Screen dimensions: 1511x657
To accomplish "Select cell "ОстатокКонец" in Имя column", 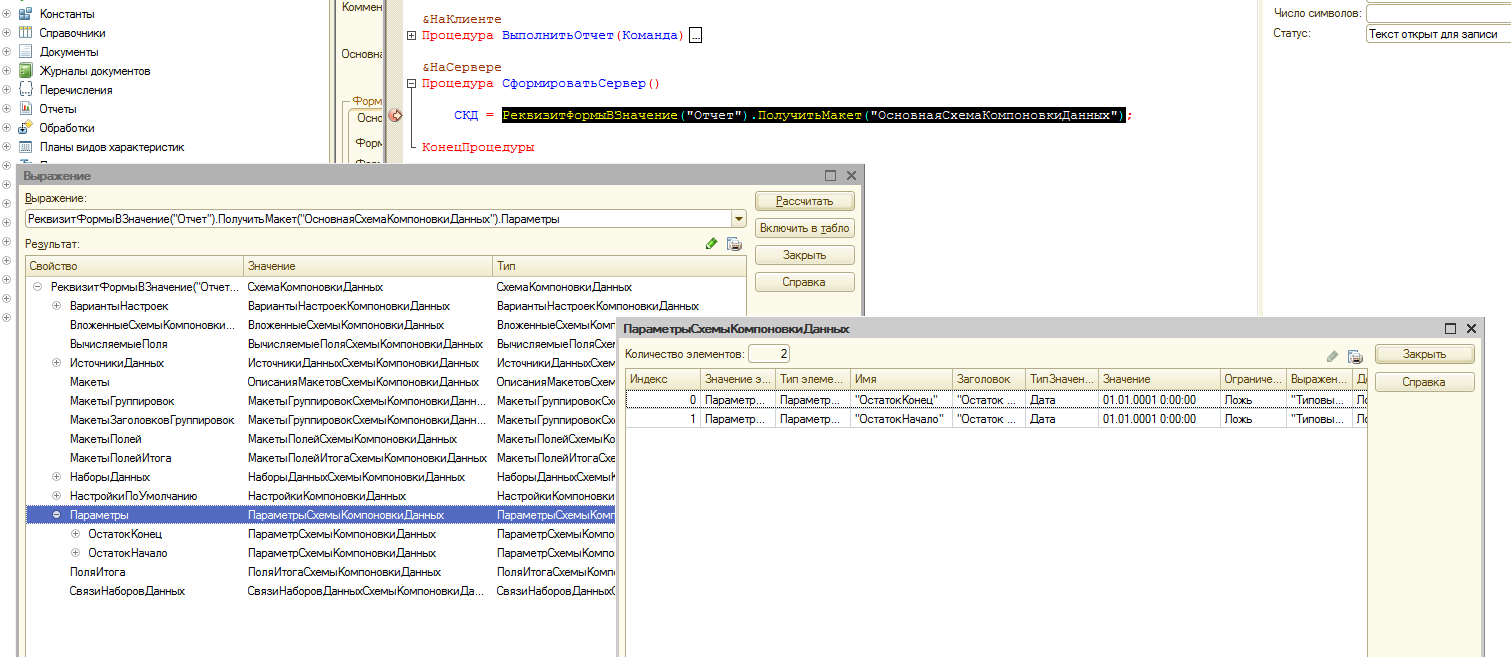I will pos(901,400).
